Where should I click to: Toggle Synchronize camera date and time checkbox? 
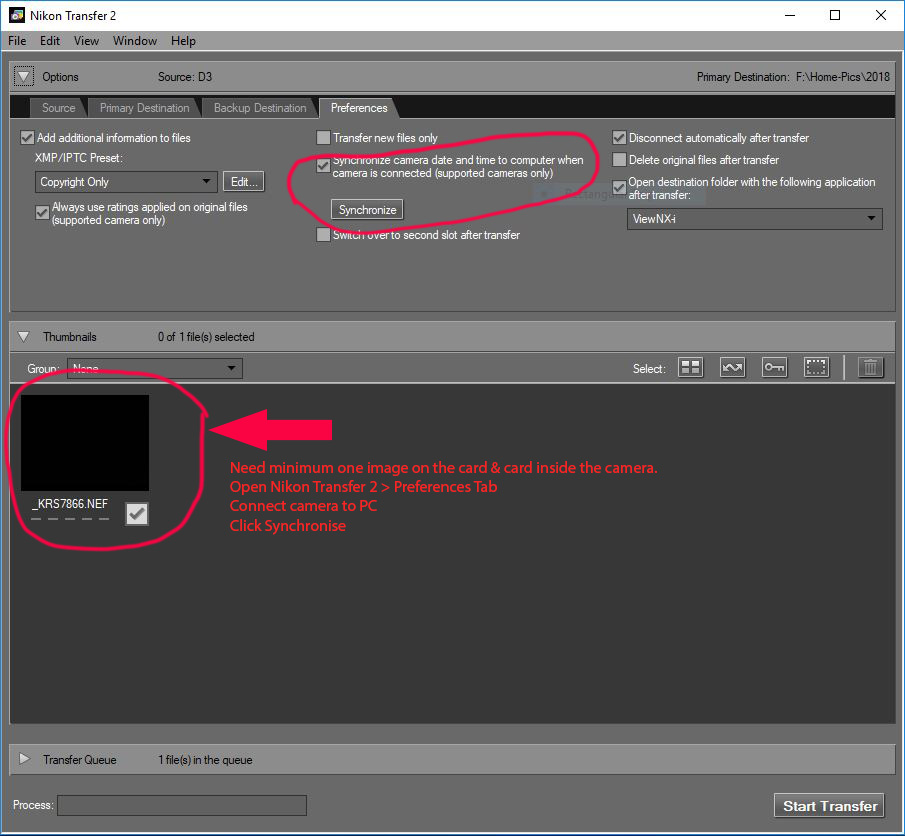coord(323,166)
